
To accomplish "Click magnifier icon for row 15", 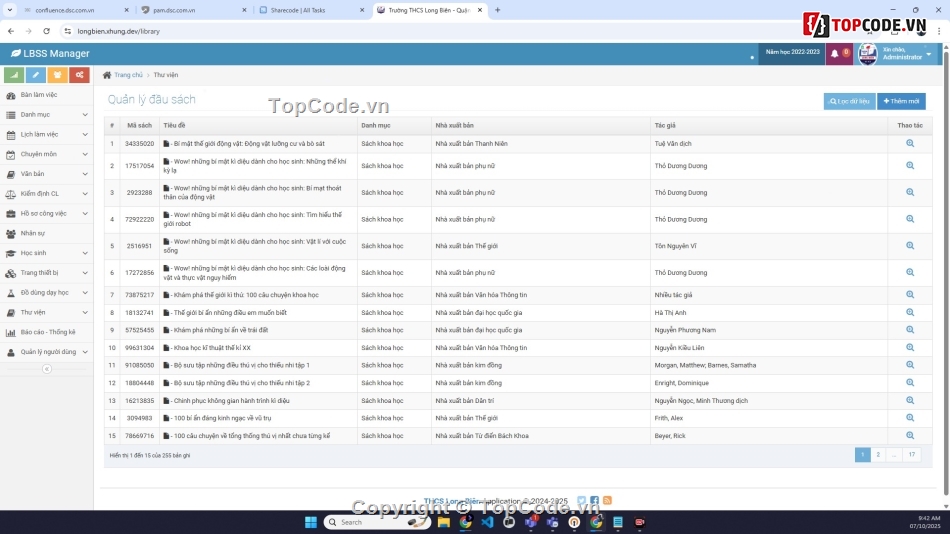I will [x=910, y=436].
